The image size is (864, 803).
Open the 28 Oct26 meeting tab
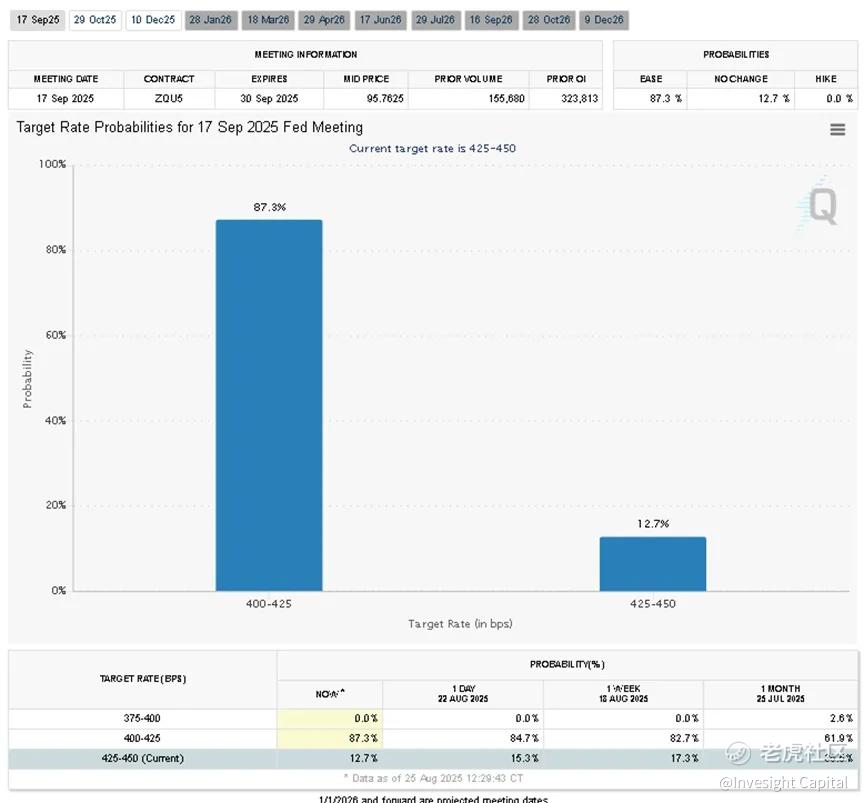point(549,20)
